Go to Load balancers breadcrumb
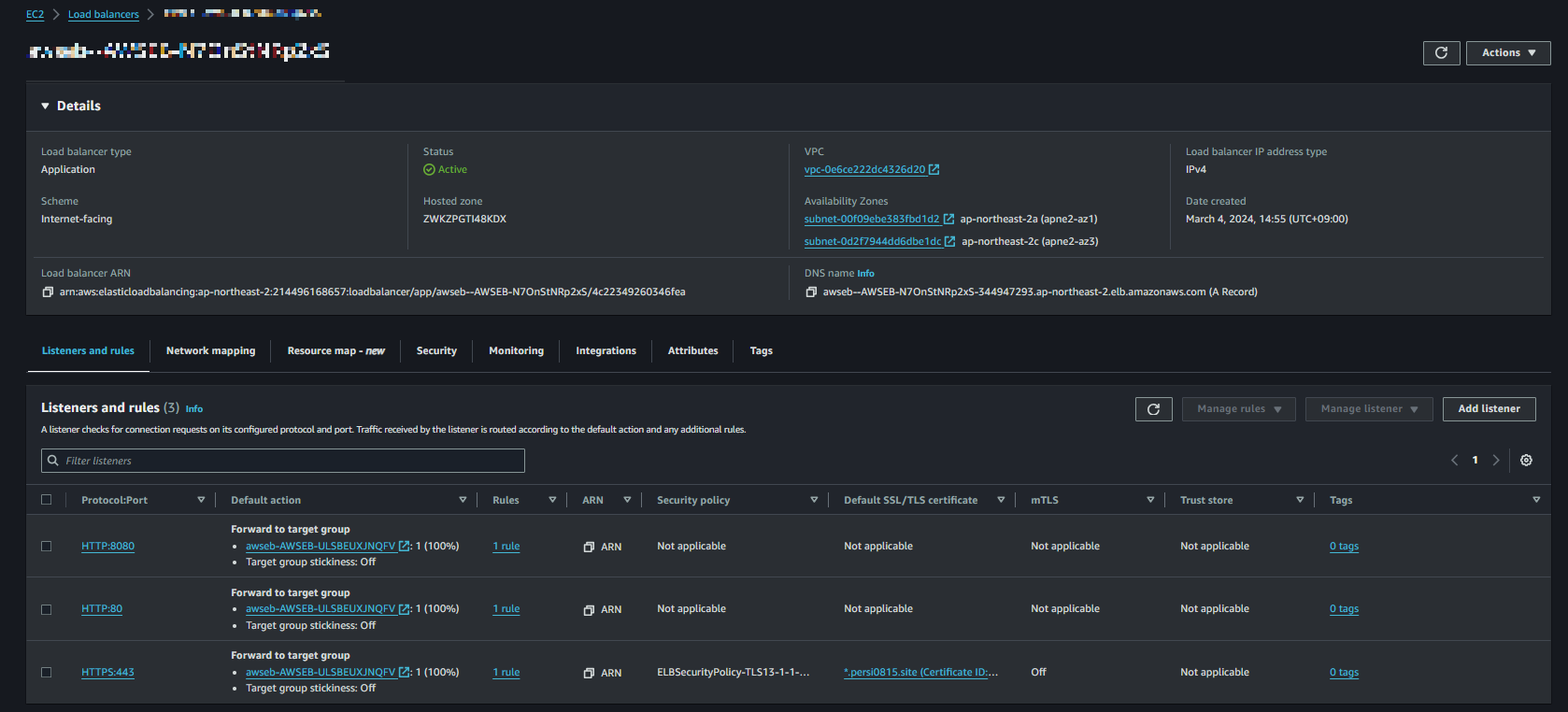The image size is (1568, 712). (x=103, y=15)
